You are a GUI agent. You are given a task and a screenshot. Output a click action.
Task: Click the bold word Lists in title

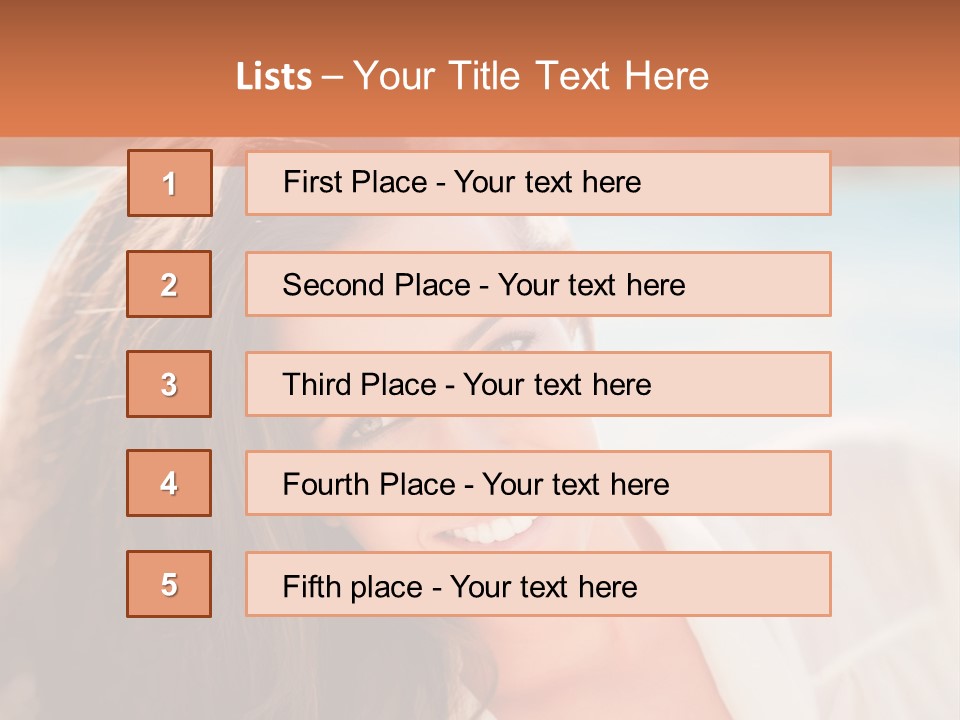point(274,77)
